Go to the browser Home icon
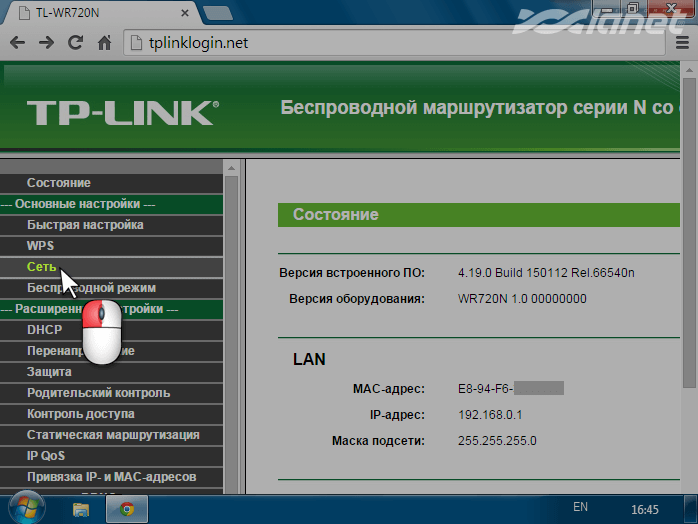This screenshot has width=698, height=524. pos(104,43)
